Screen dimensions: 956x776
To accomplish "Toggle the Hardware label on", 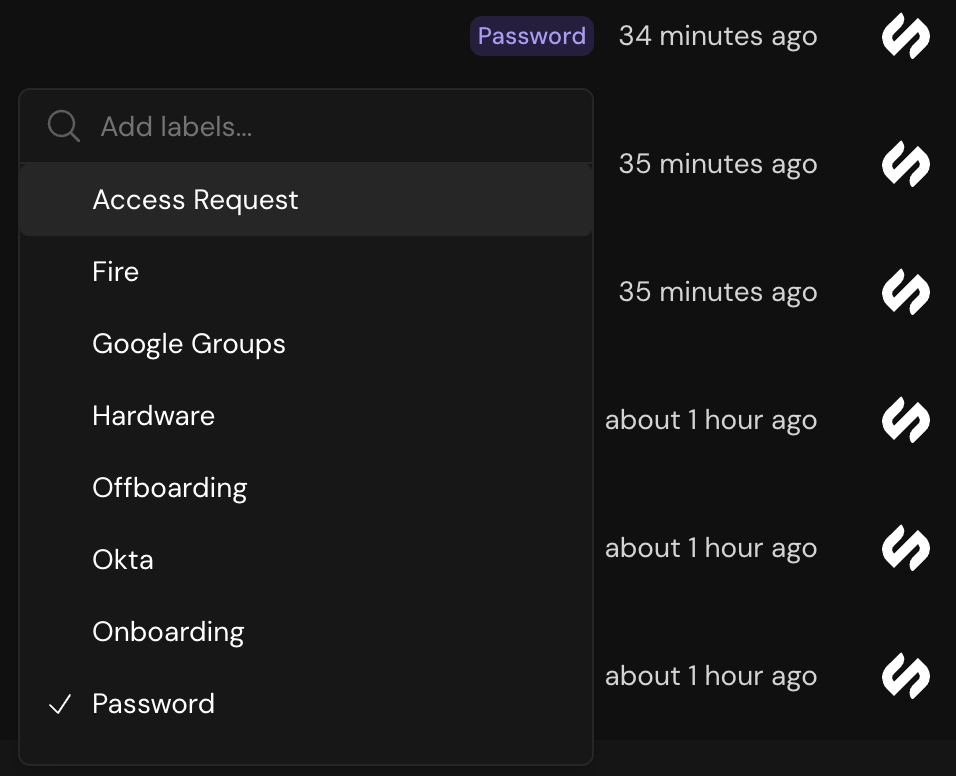I will coord(153,415).
